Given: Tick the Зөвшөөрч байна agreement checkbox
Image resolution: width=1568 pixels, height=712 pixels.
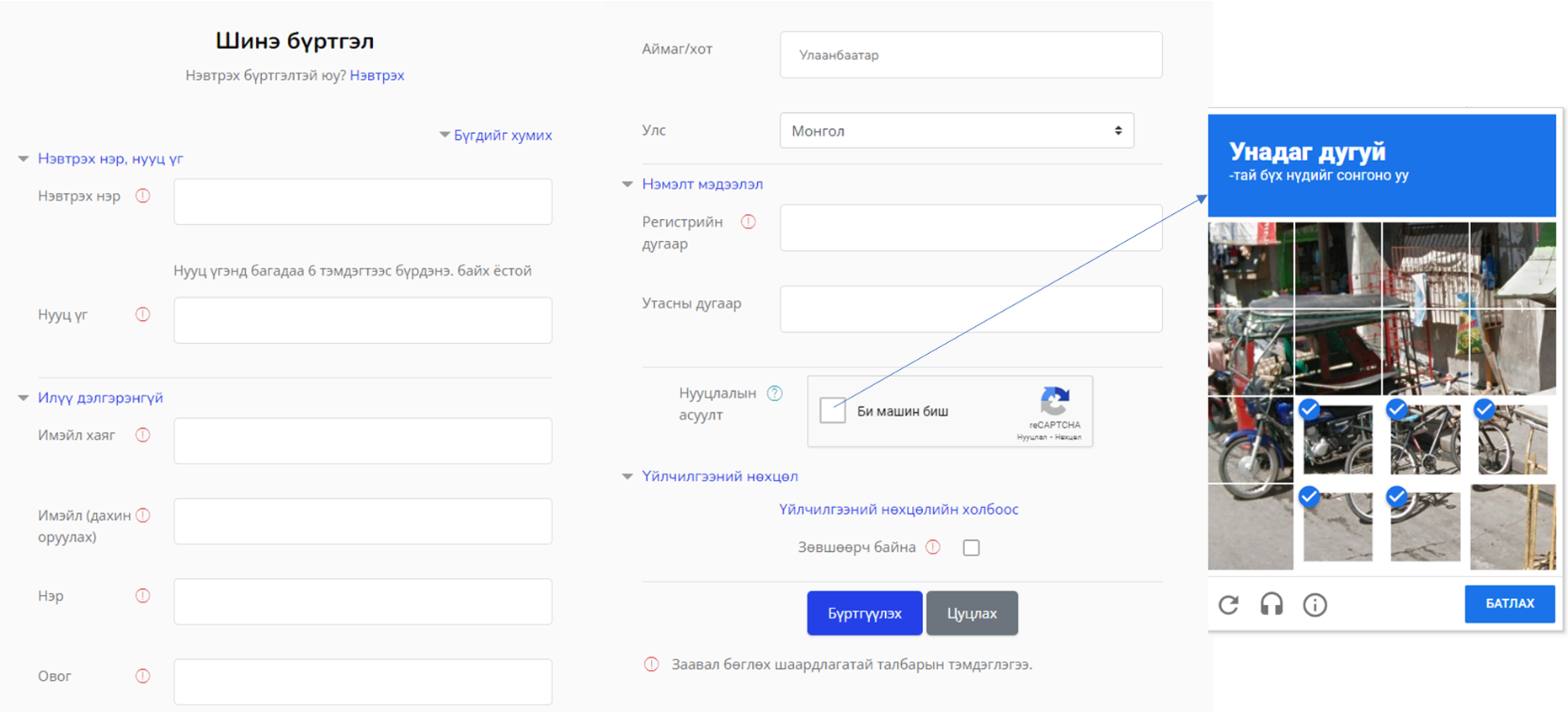Looking at the screenshot, I should [x=971, y=548].
